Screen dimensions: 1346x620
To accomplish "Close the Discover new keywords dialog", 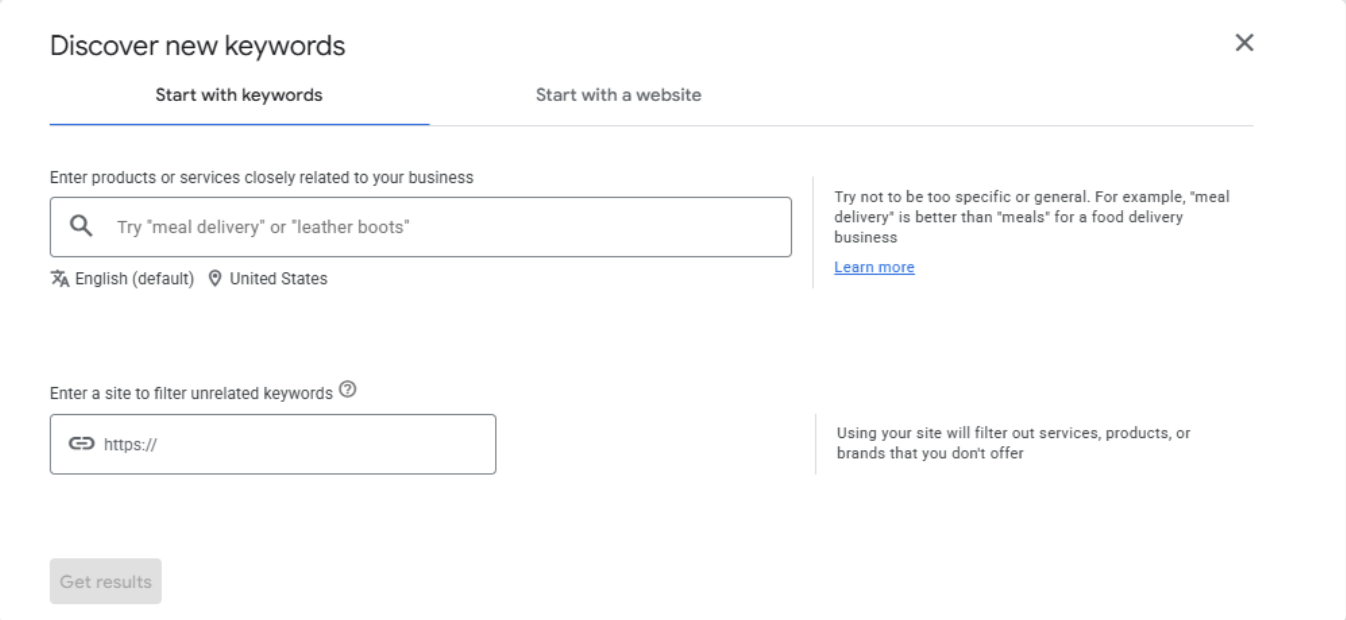I will [1244, 43].
